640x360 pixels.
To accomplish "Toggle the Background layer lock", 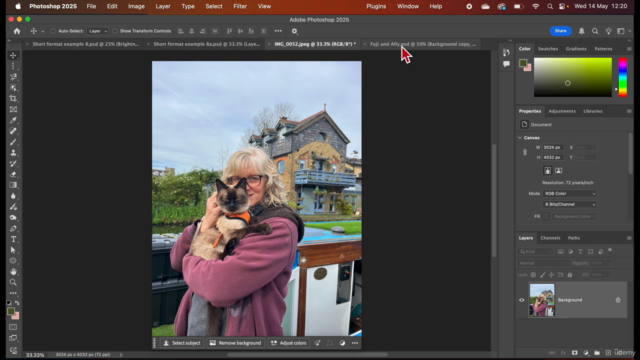I will (x=618, y=300).
